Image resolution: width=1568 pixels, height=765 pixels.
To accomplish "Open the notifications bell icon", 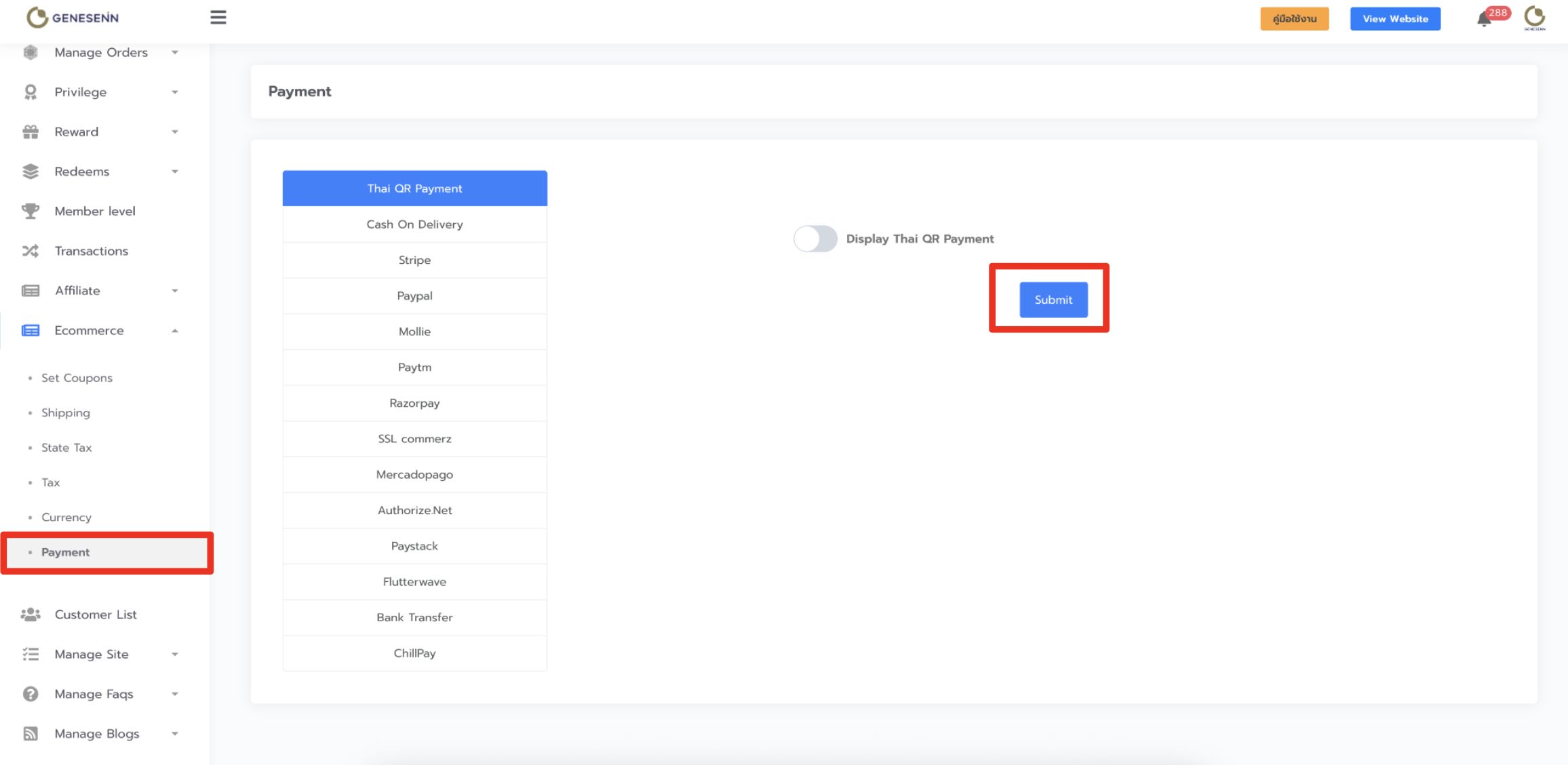I will pos(1484,19).
